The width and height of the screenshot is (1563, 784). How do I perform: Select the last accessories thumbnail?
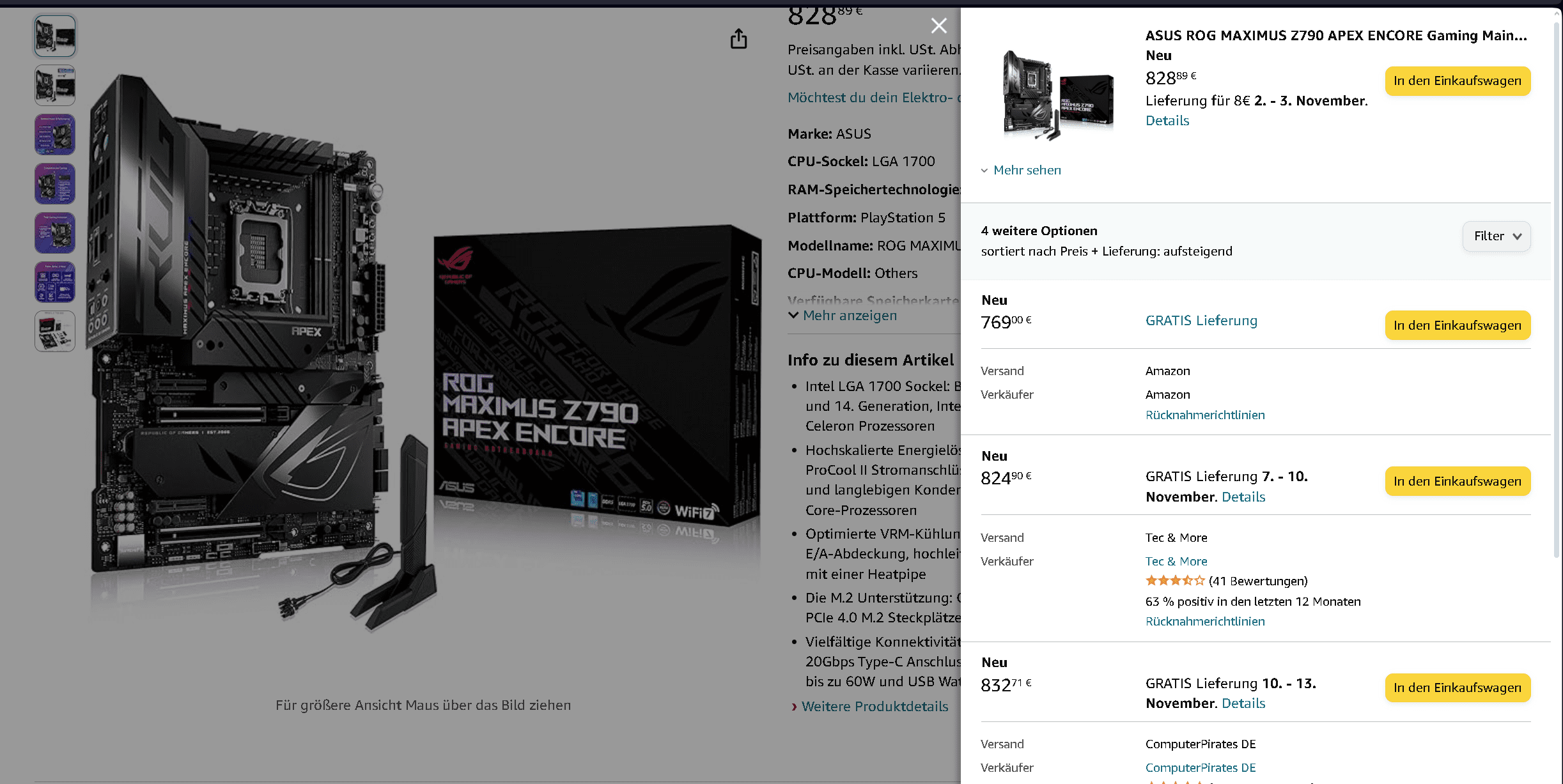[55, 332]
